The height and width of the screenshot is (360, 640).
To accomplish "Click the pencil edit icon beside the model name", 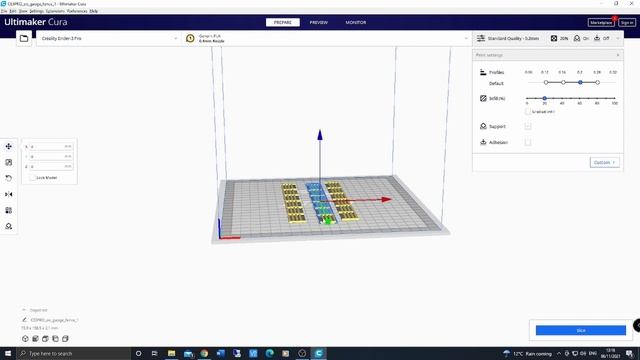I will pyautogui.click(x=24, y=320).
